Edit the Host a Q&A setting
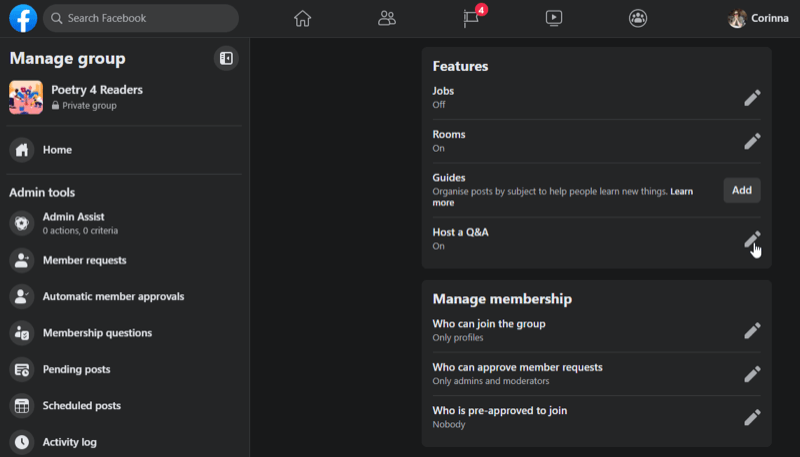800x457 pixels. (752, 239)
